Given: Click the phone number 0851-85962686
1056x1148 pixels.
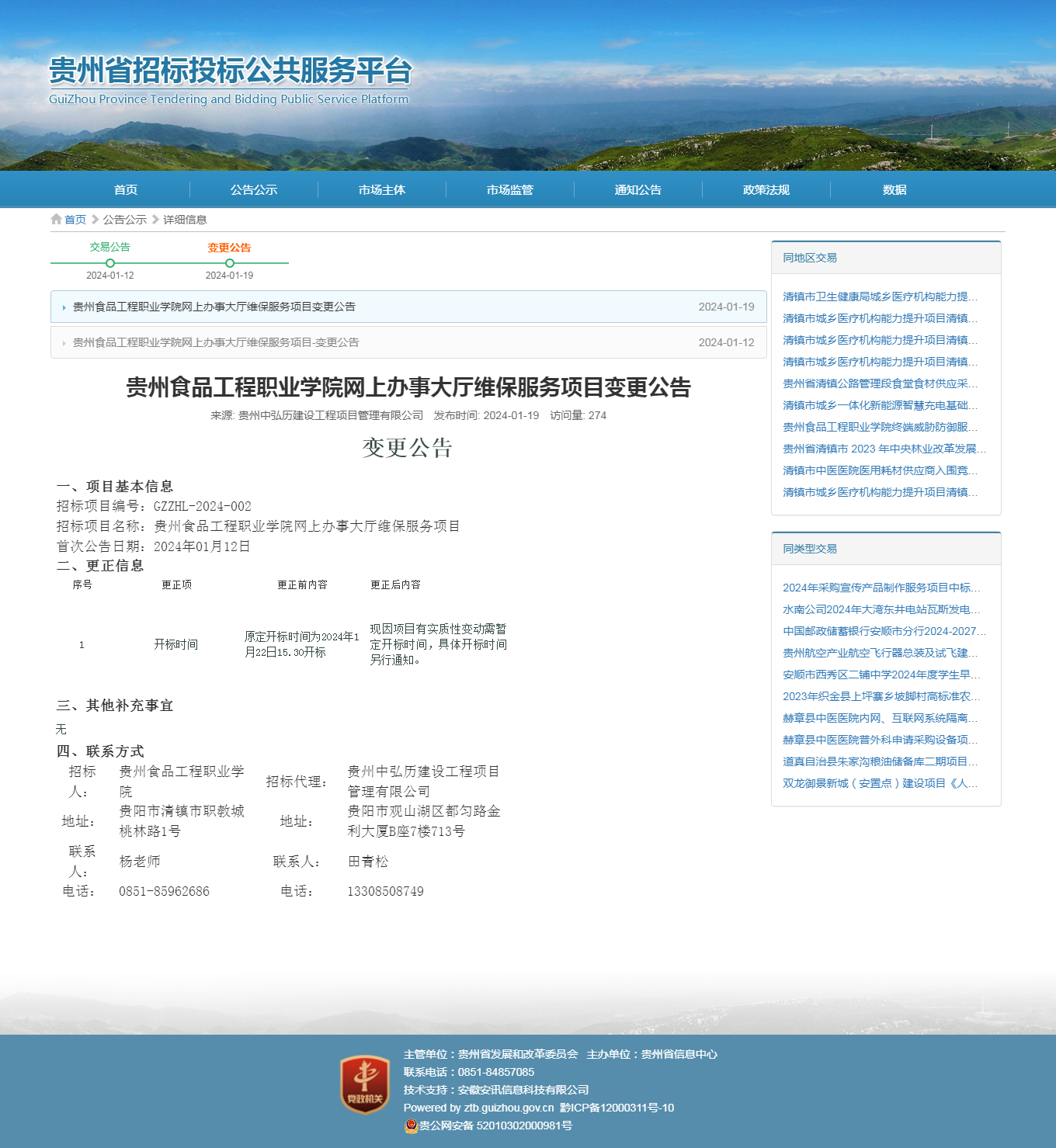Looking at the screenshot, I should click(164, 891).
